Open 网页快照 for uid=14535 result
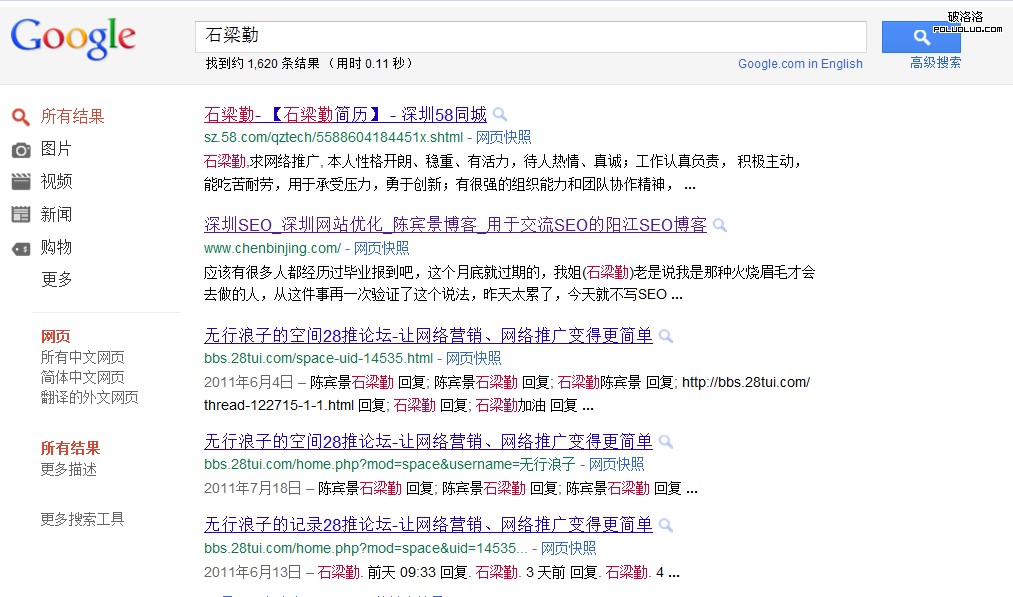Viewport: 1013px width, 597px height. 569,548
